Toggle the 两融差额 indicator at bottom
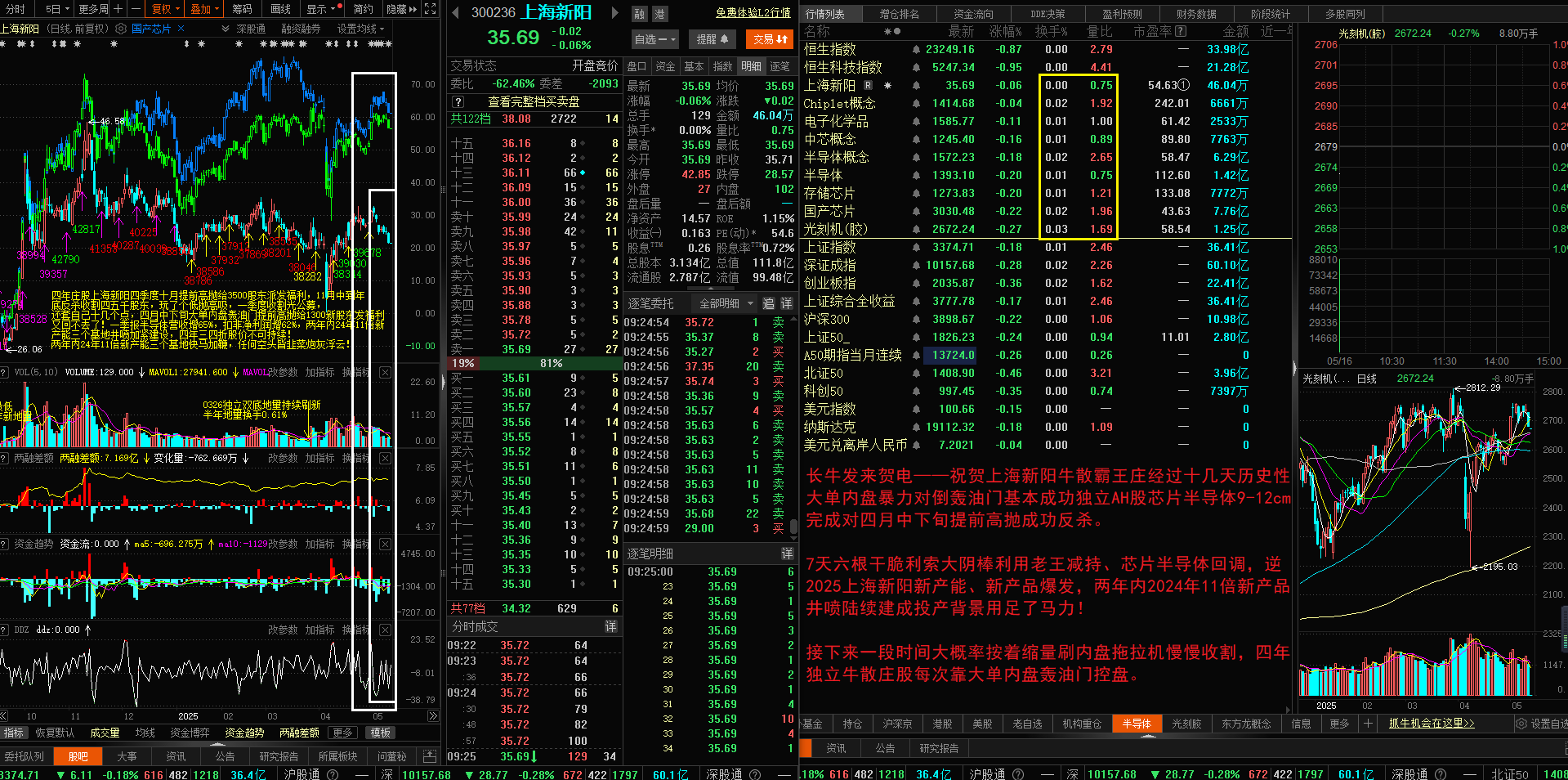 (x=299, y=733)
